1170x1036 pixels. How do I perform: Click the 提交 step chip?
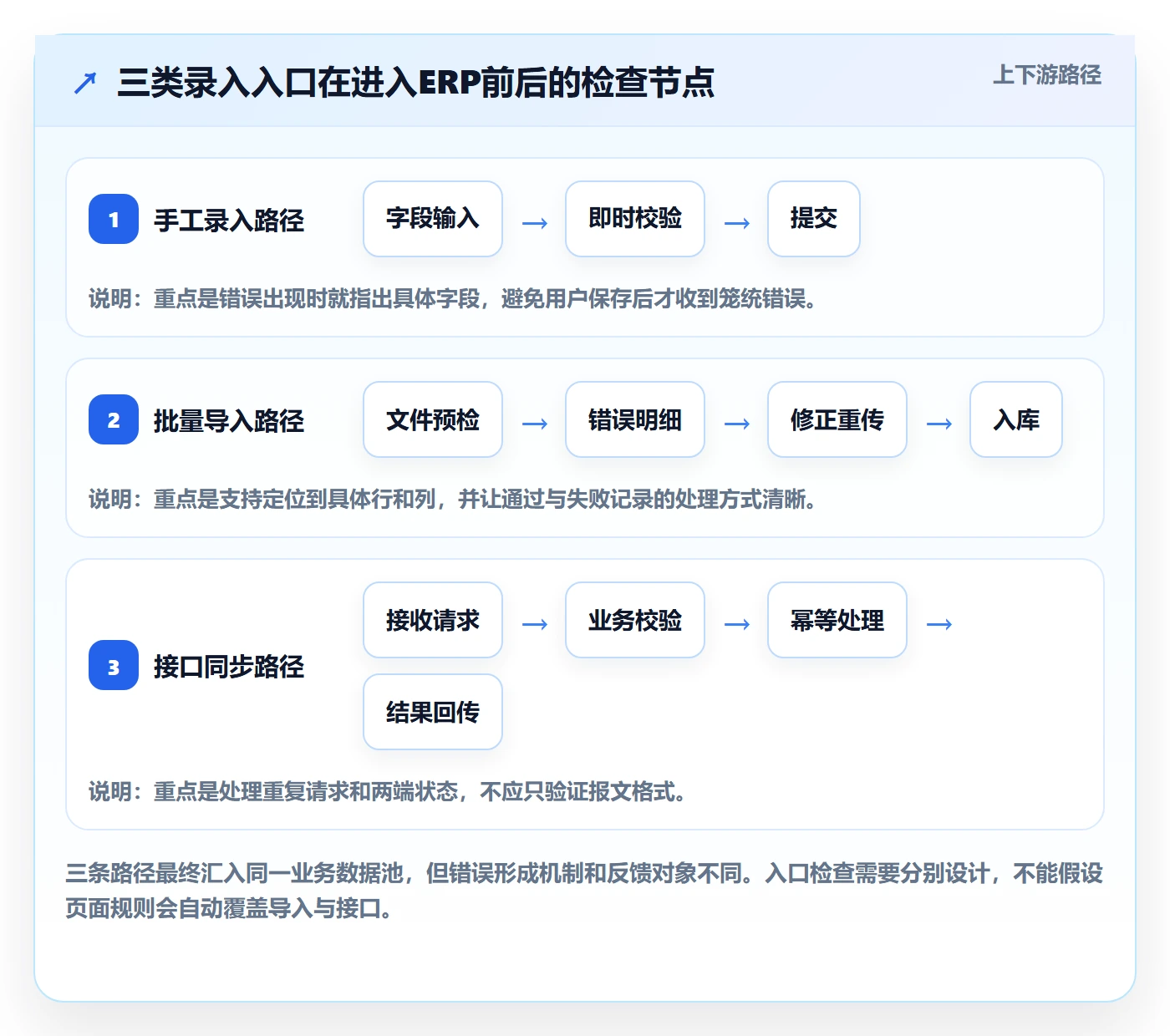(814, 219)
